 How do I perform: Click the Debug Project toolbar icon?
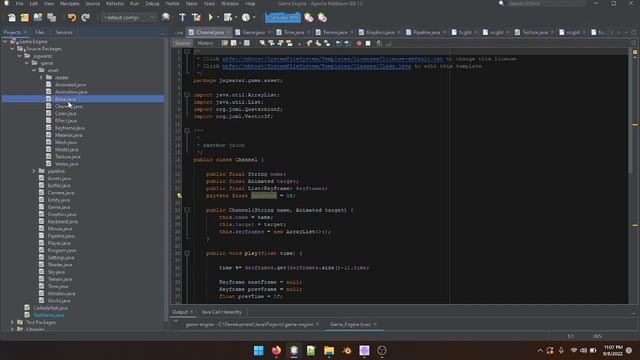(x=227, y=18)
